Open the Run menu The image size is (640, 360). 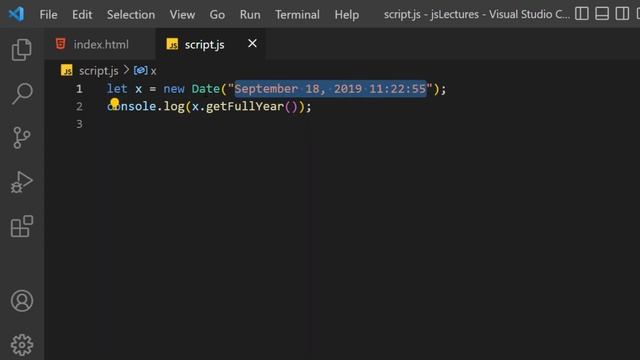pos(250,15)
